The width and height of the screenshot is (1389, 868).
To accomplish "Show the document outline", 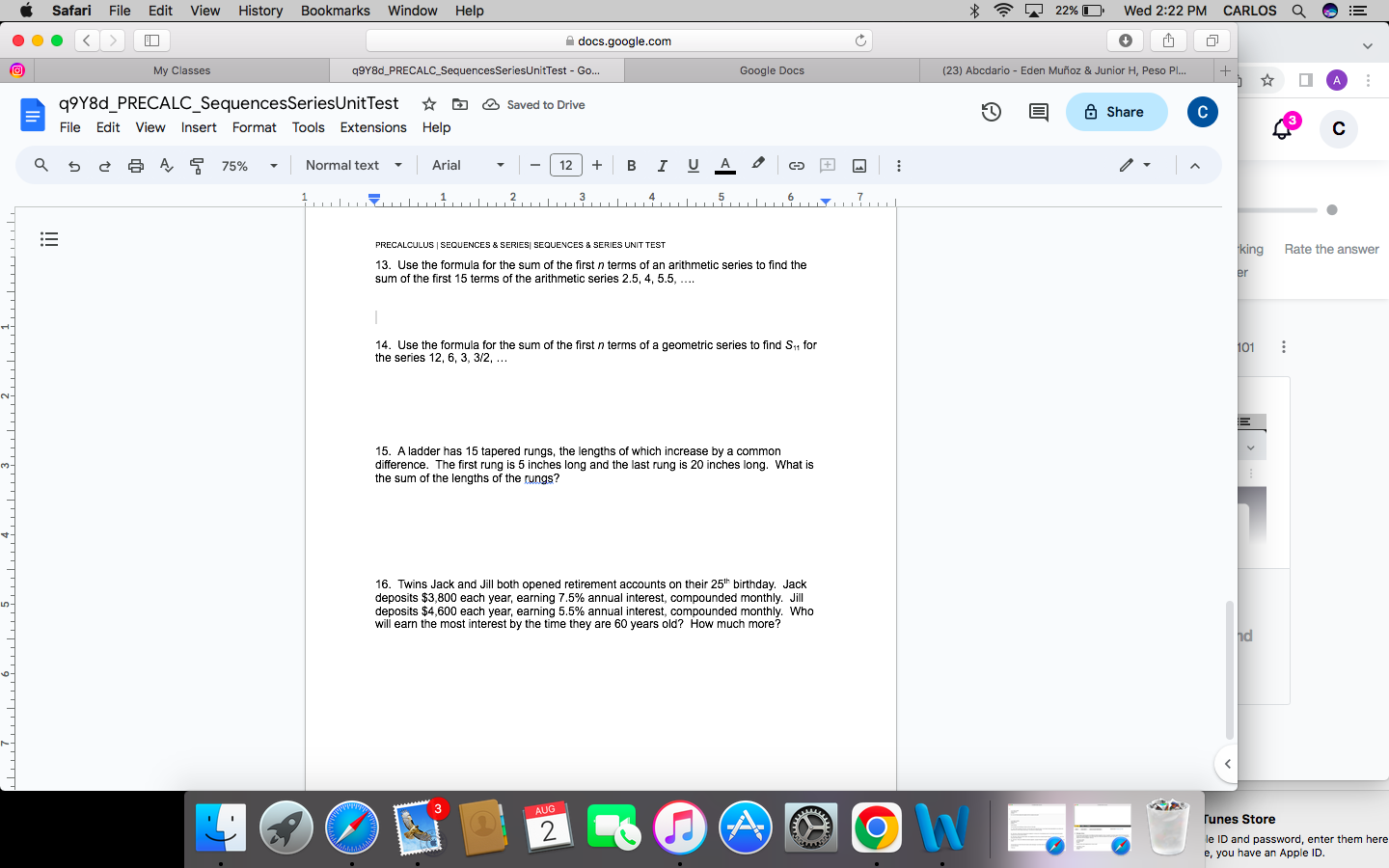I will (49, 238).
